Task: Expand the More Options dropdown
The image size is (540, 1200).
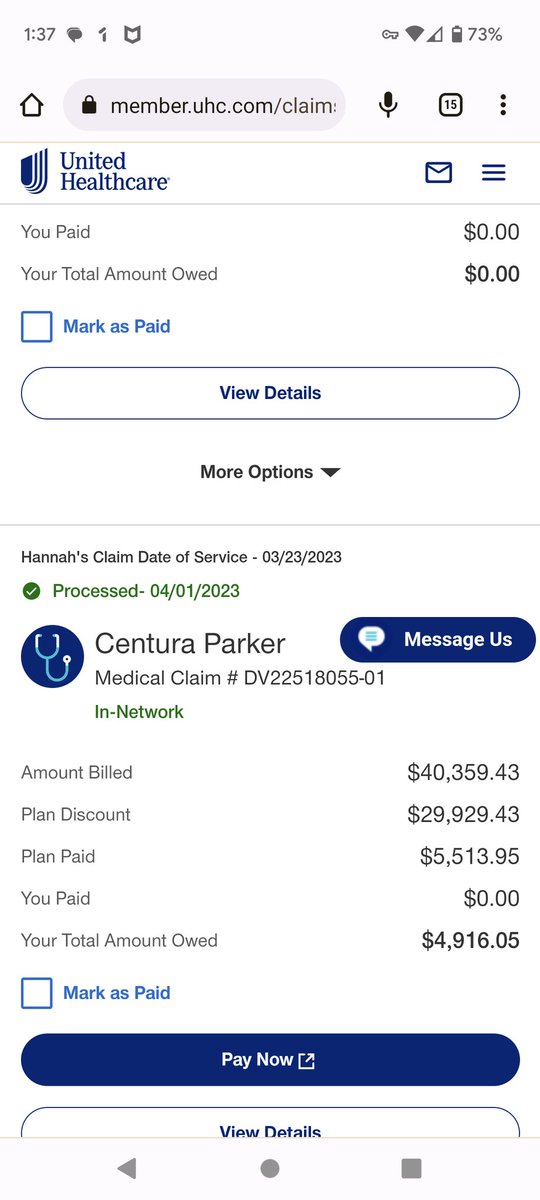Action: coord(270,472)
